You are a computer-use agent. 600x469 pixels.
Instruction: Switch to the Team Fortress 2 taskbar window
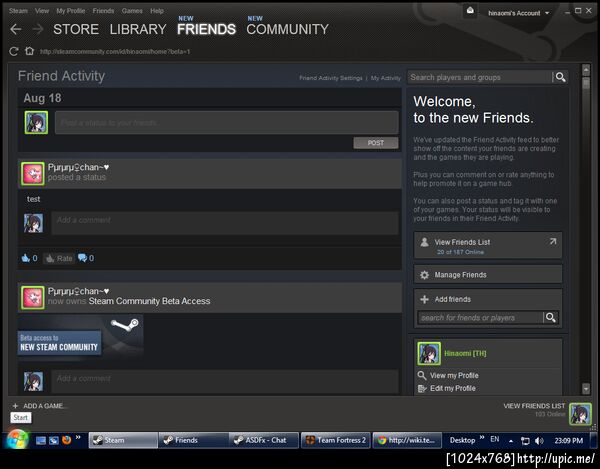[x=336, y=440]
